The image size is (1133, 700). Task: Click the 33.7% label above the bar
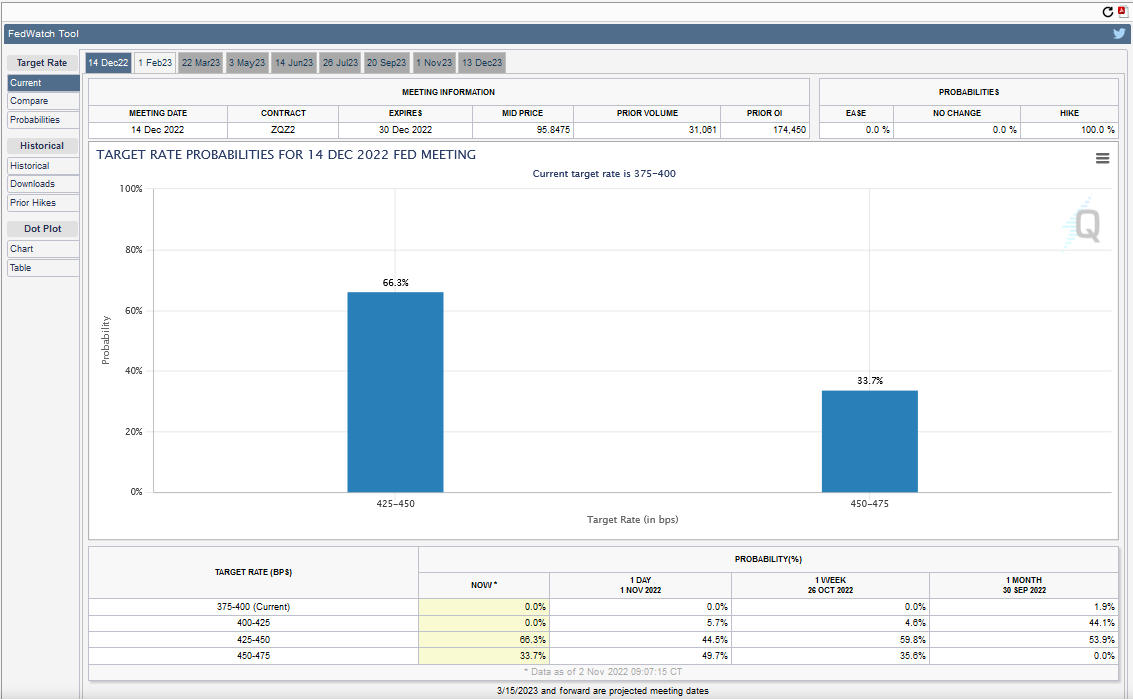tap(870, 381)
